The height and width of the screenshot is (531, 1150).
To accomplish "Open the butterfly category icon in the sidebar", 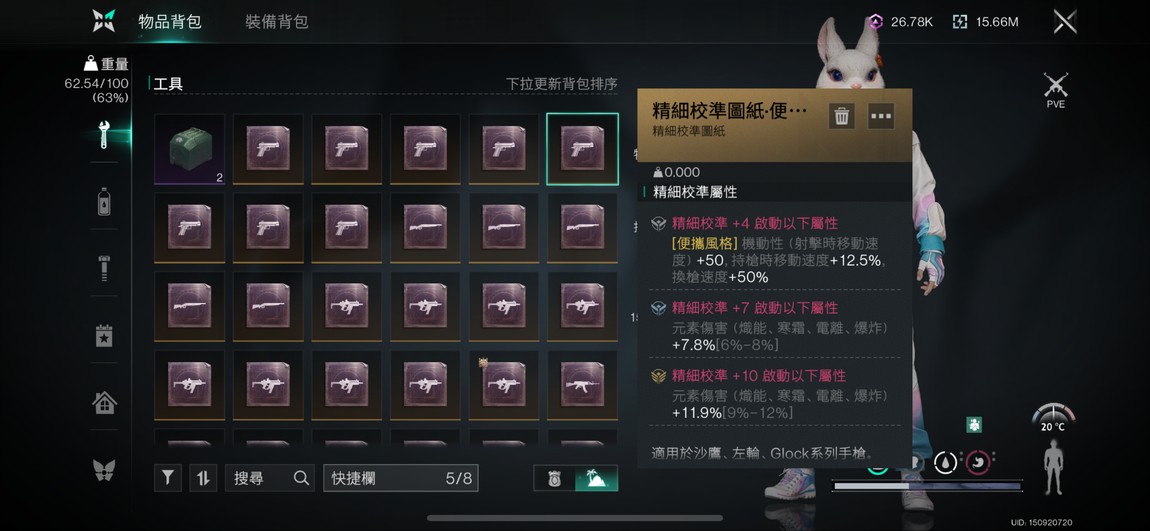I will pyautogui.click(x=104, y=469).
